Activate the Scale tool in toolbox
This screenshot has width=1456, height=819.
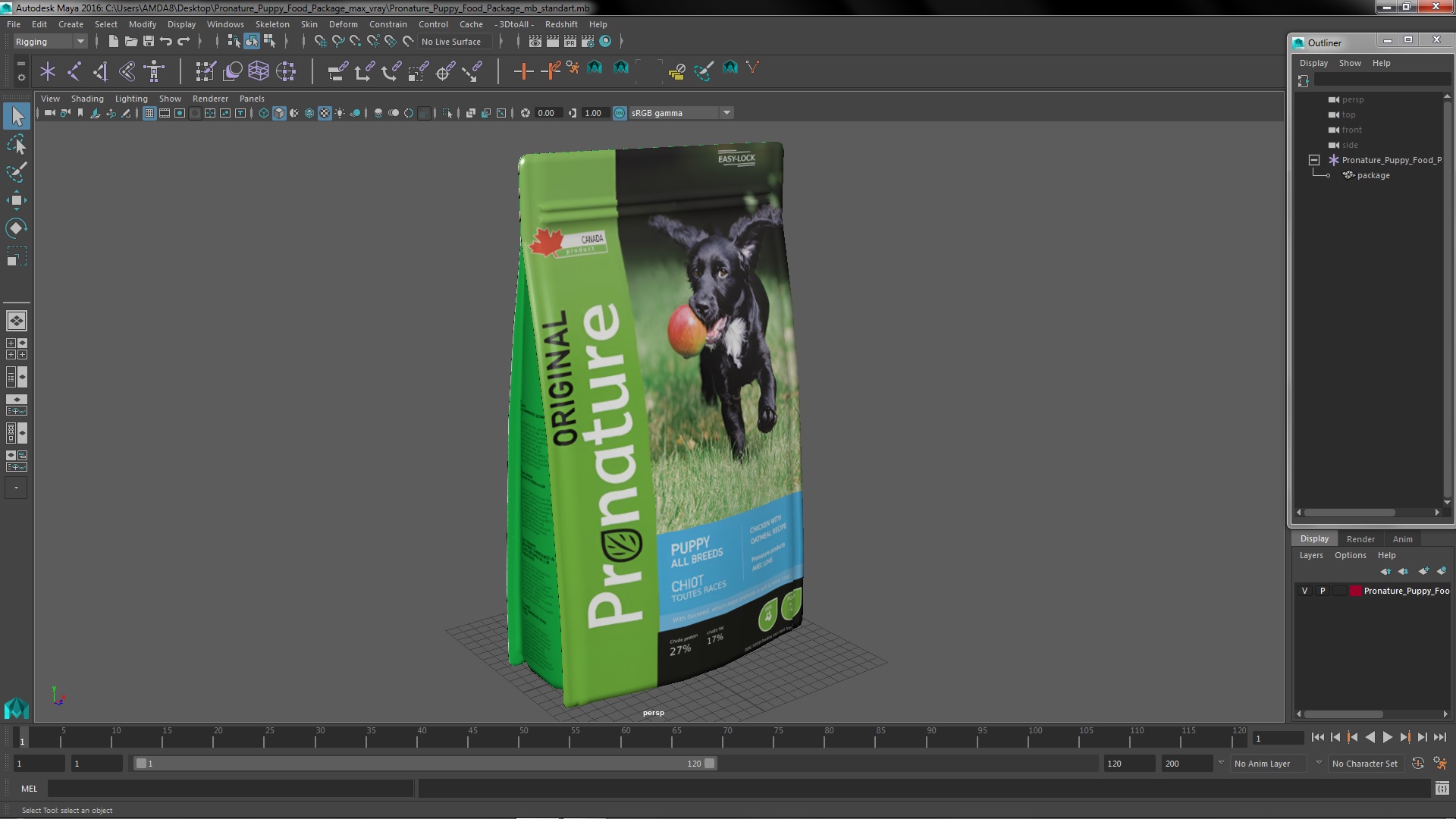[x=17, y=256]
